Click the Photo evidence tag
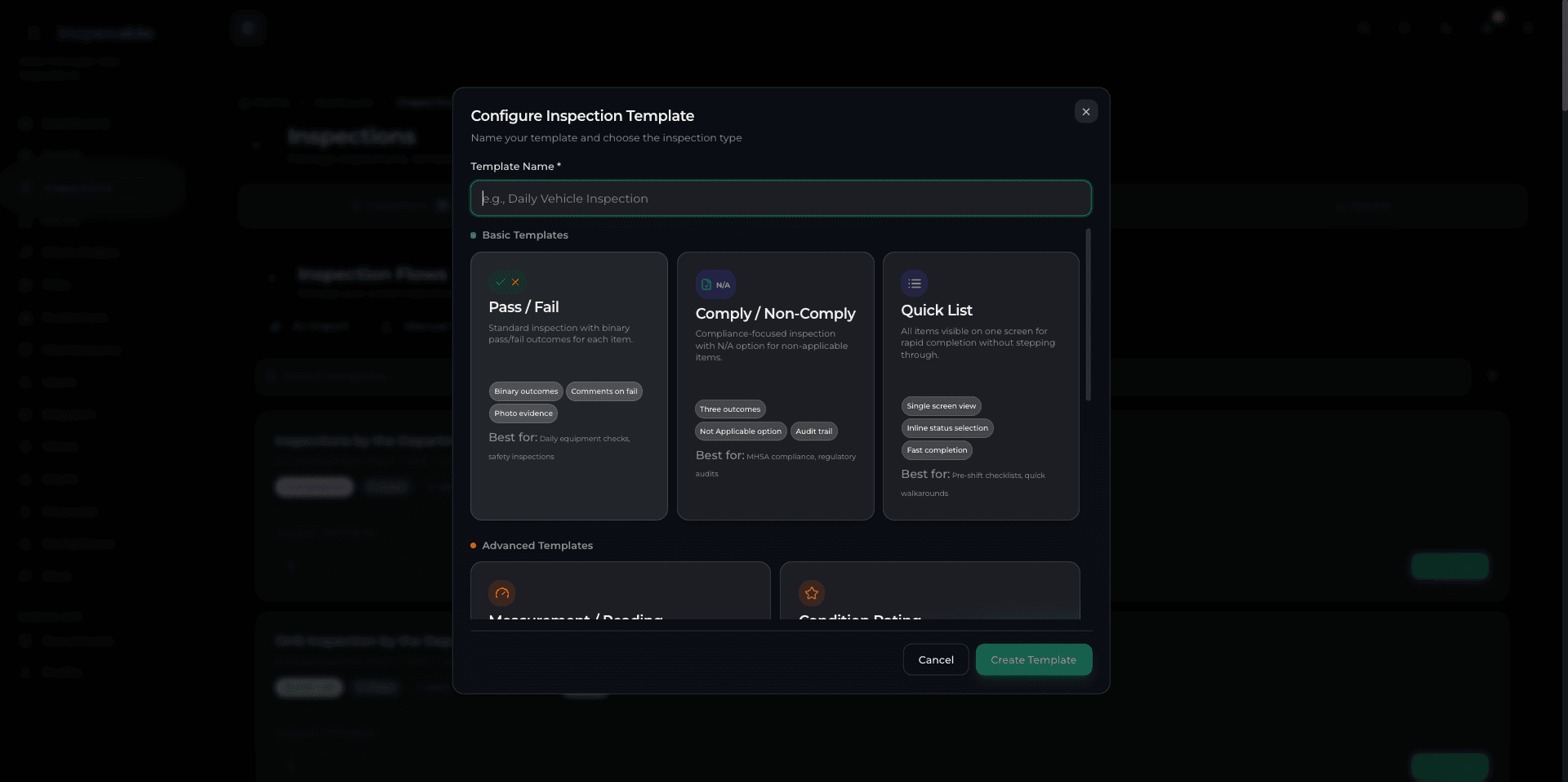Viewport: 1568px width, 782px height. (x=523, y=413)
